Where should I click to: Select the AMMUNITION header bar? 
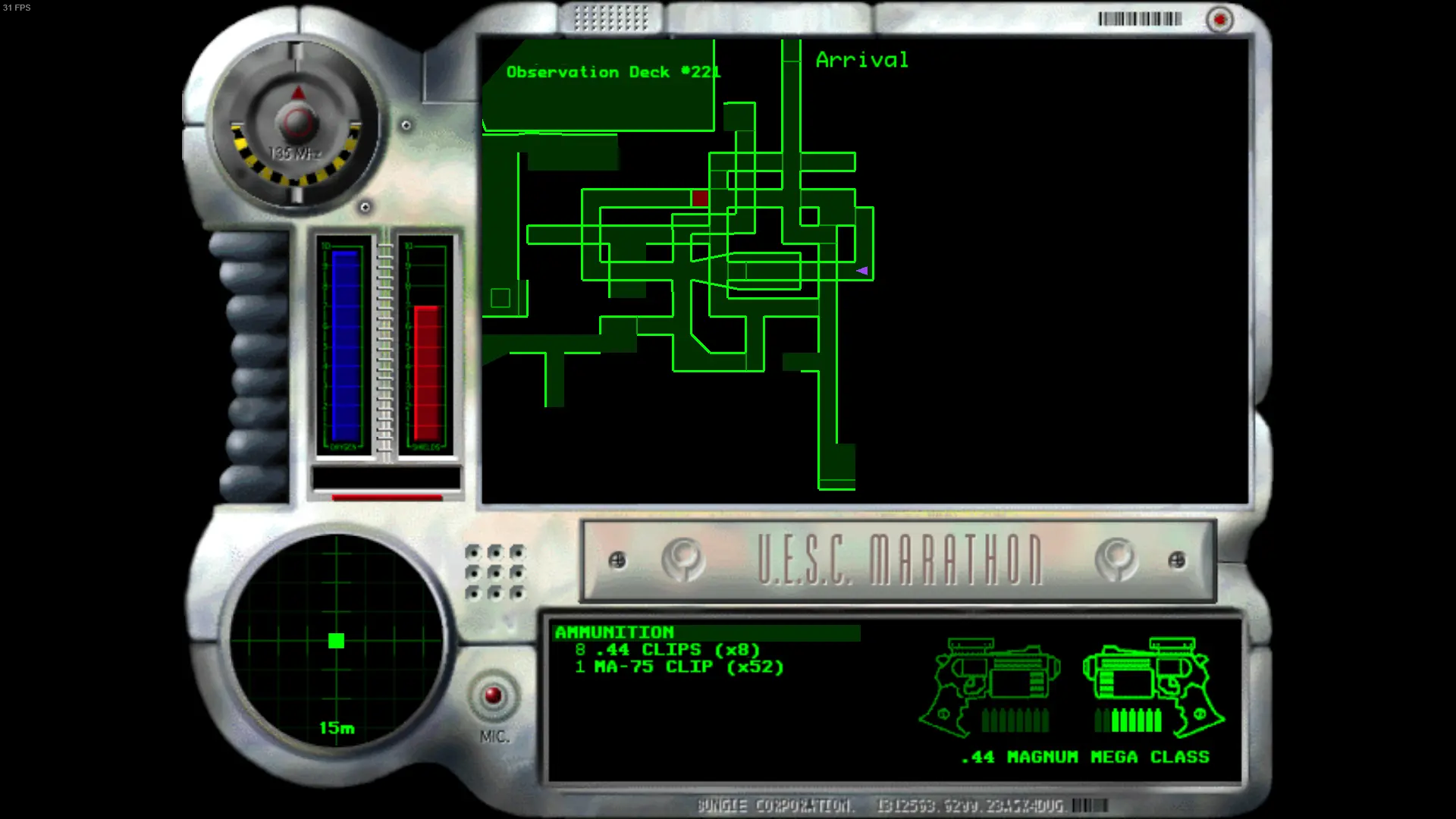tap(707, 632)
